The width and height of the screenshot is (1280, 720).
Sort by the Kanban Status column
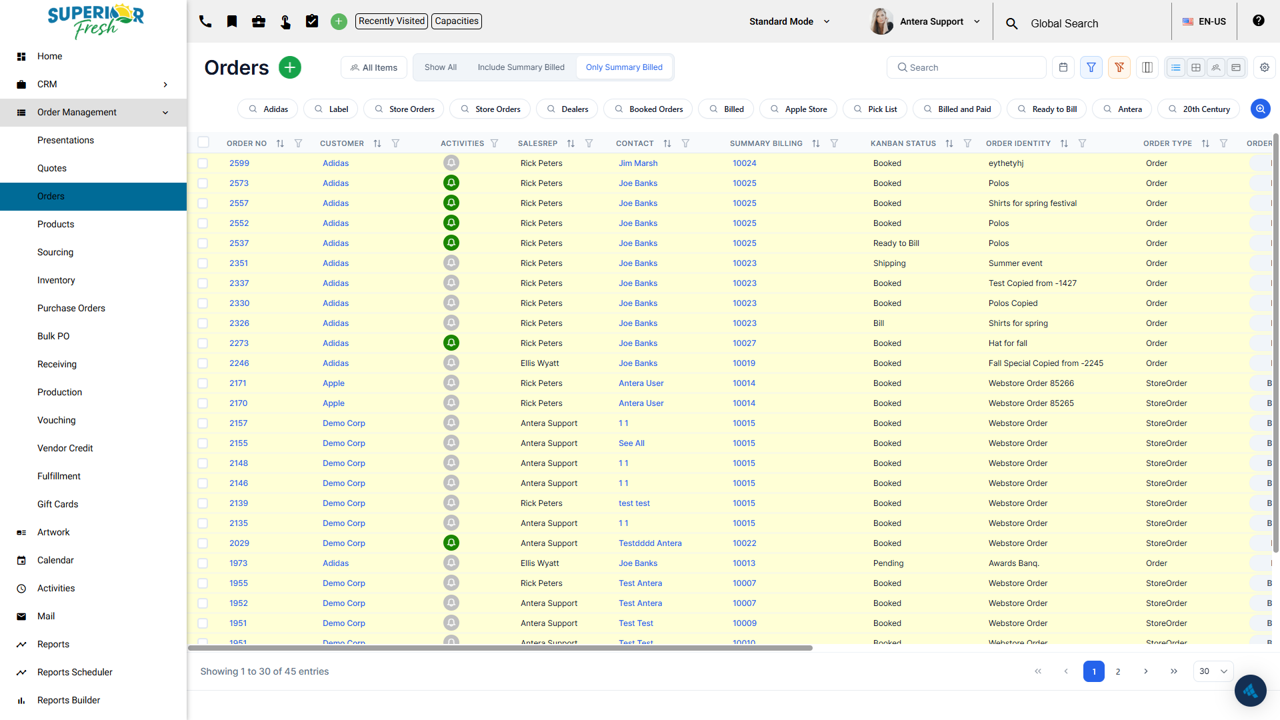click(x=949, y=143)
